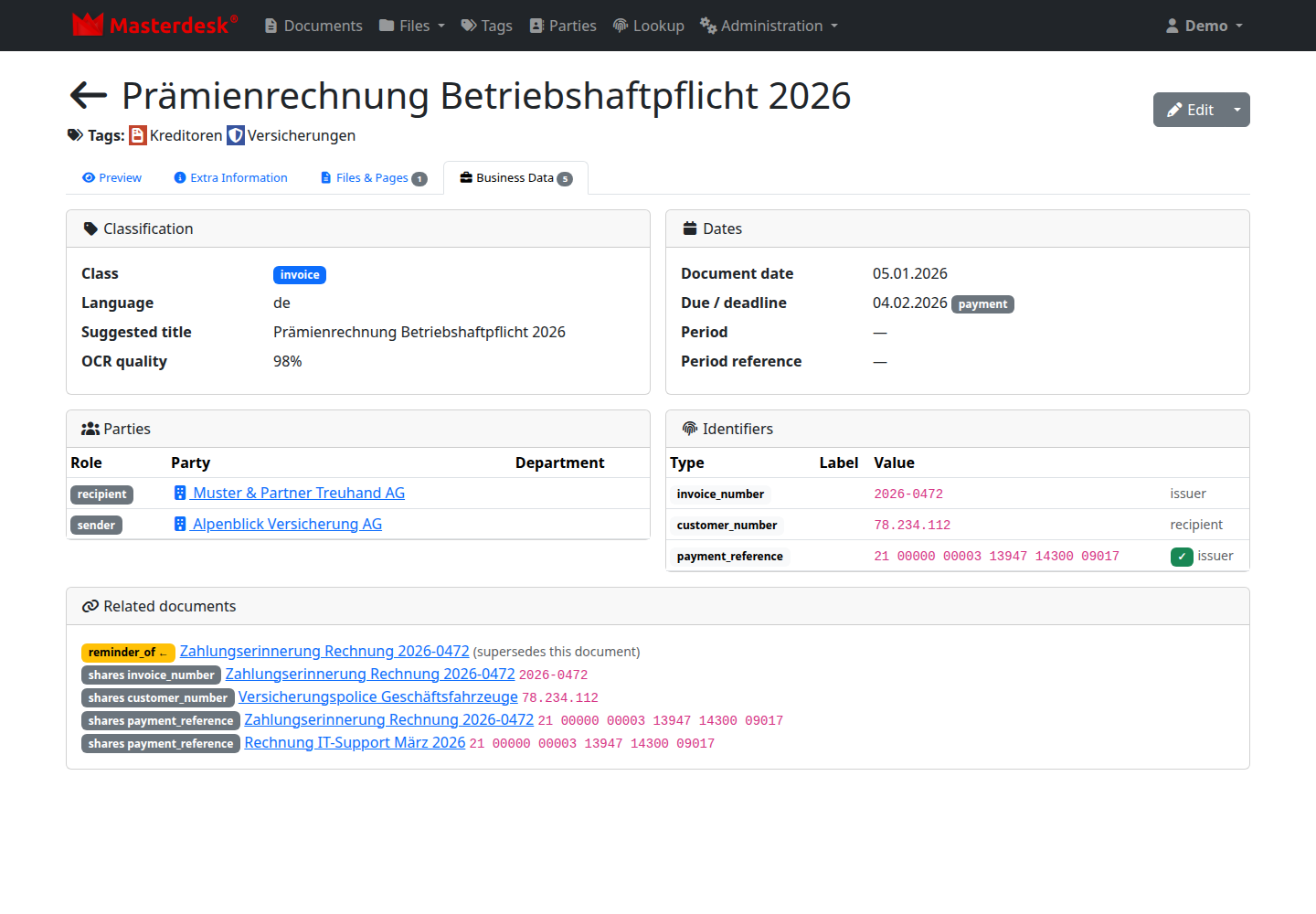Expand the Edit button dropdown caret
Viewport: 1316px width, 914px height.
pyautogui.click(x=1237, y=110)
